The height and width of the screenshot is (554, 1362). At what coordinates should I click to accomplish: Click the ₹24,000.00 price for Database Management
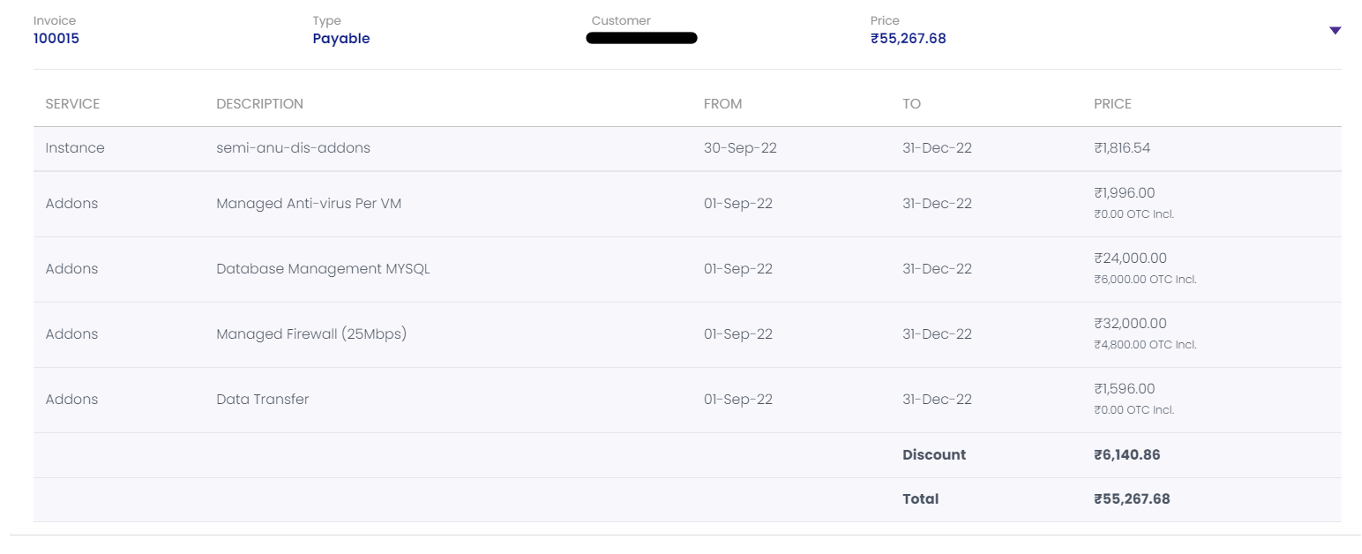1130,258
